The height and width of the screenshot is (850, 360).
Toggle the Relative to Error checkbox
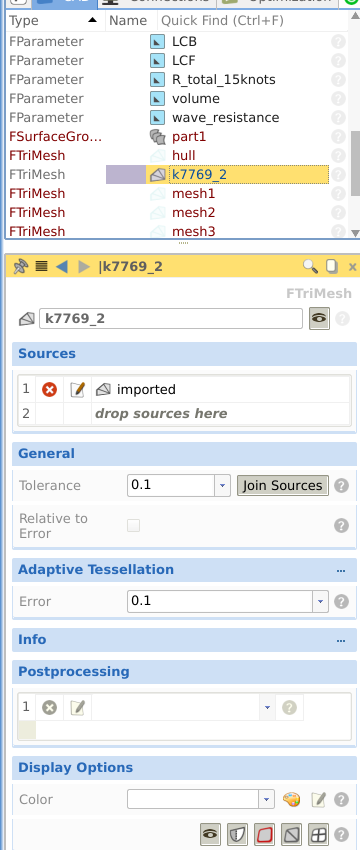pos(133,525)
